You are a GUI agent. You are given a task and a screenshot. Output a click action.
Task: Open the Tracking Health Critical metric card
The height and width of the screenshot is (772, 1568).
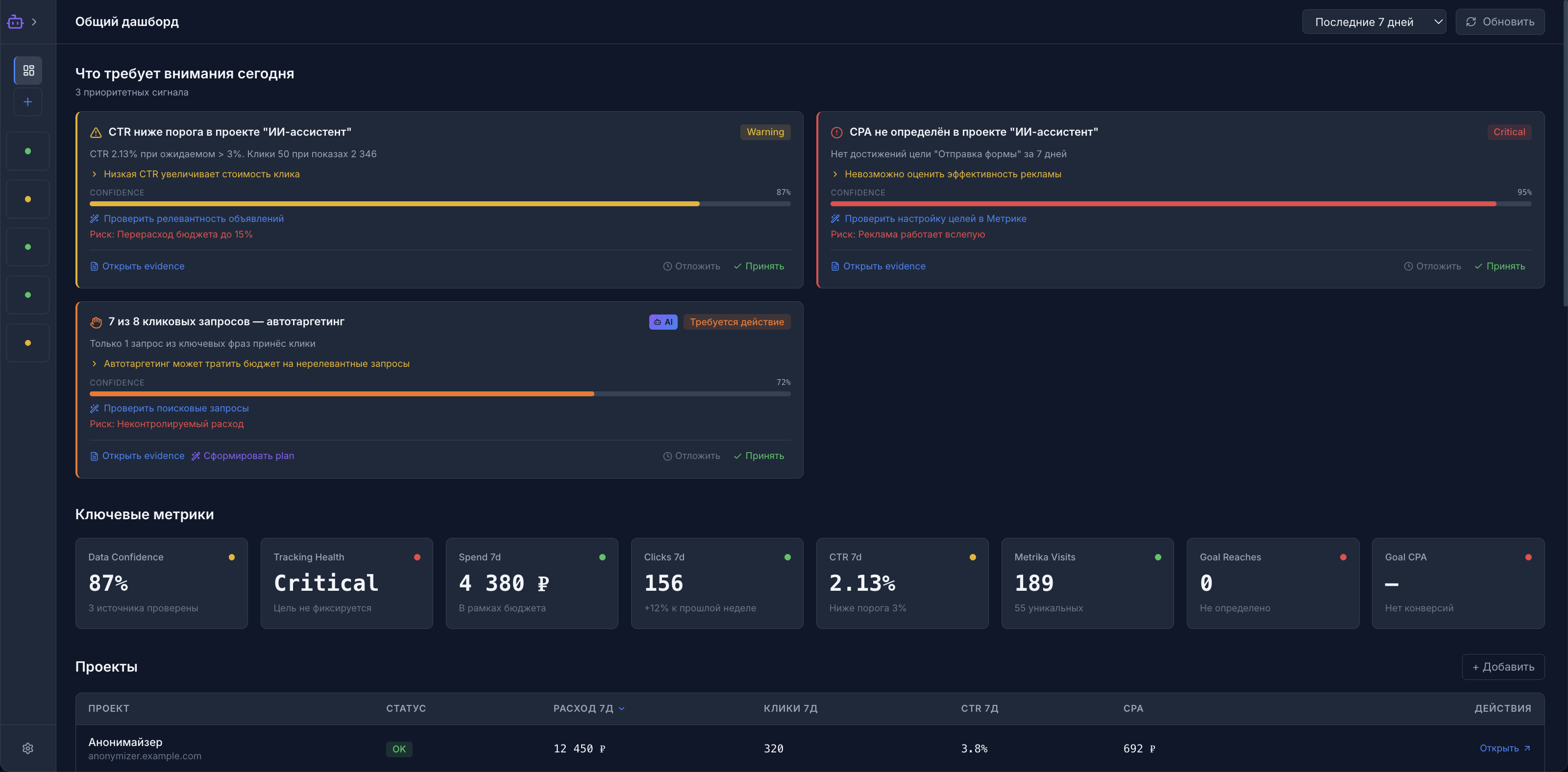[x=347, y=583]
